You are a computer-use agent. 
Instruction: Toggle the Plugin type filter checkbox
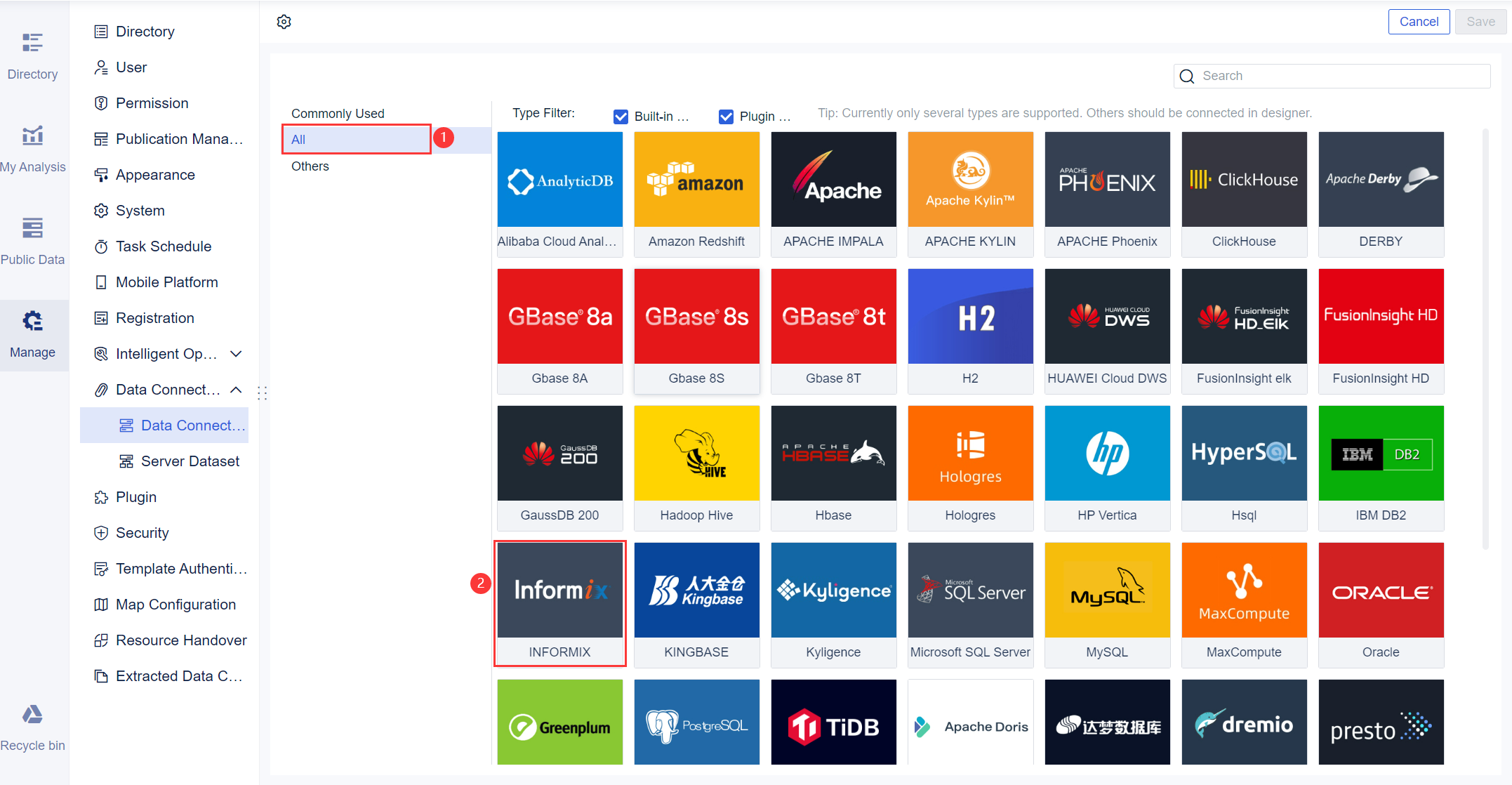(726, 117)
